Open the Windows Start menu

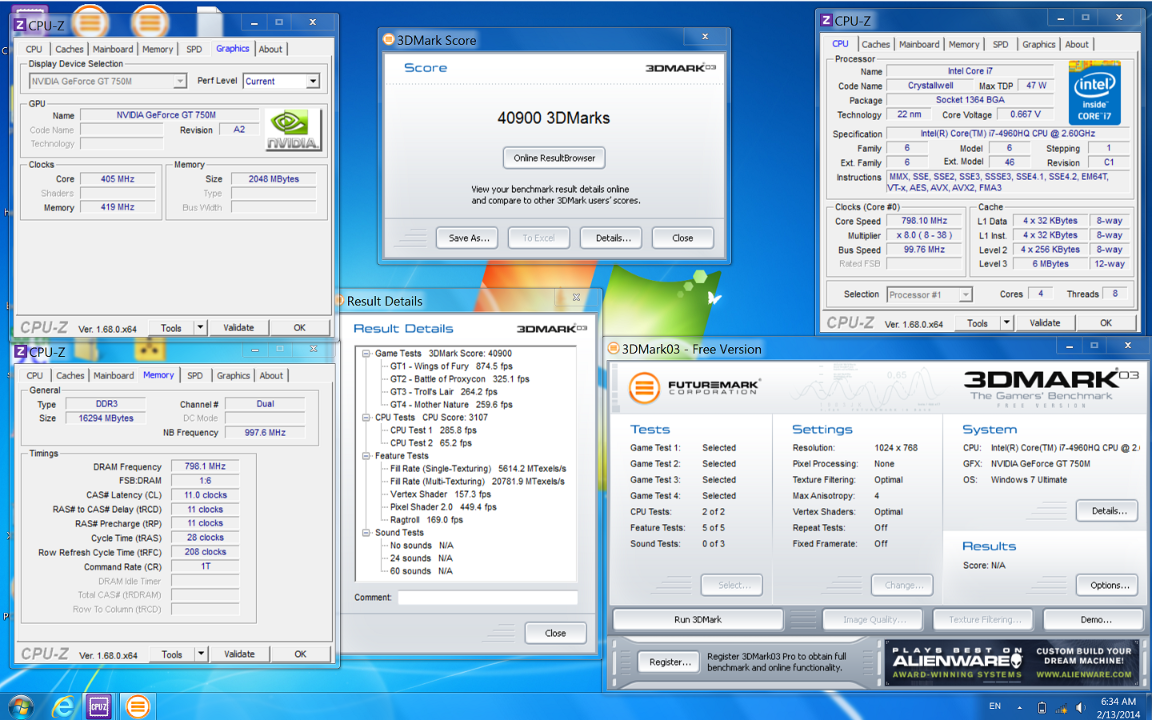pos(20,707)
